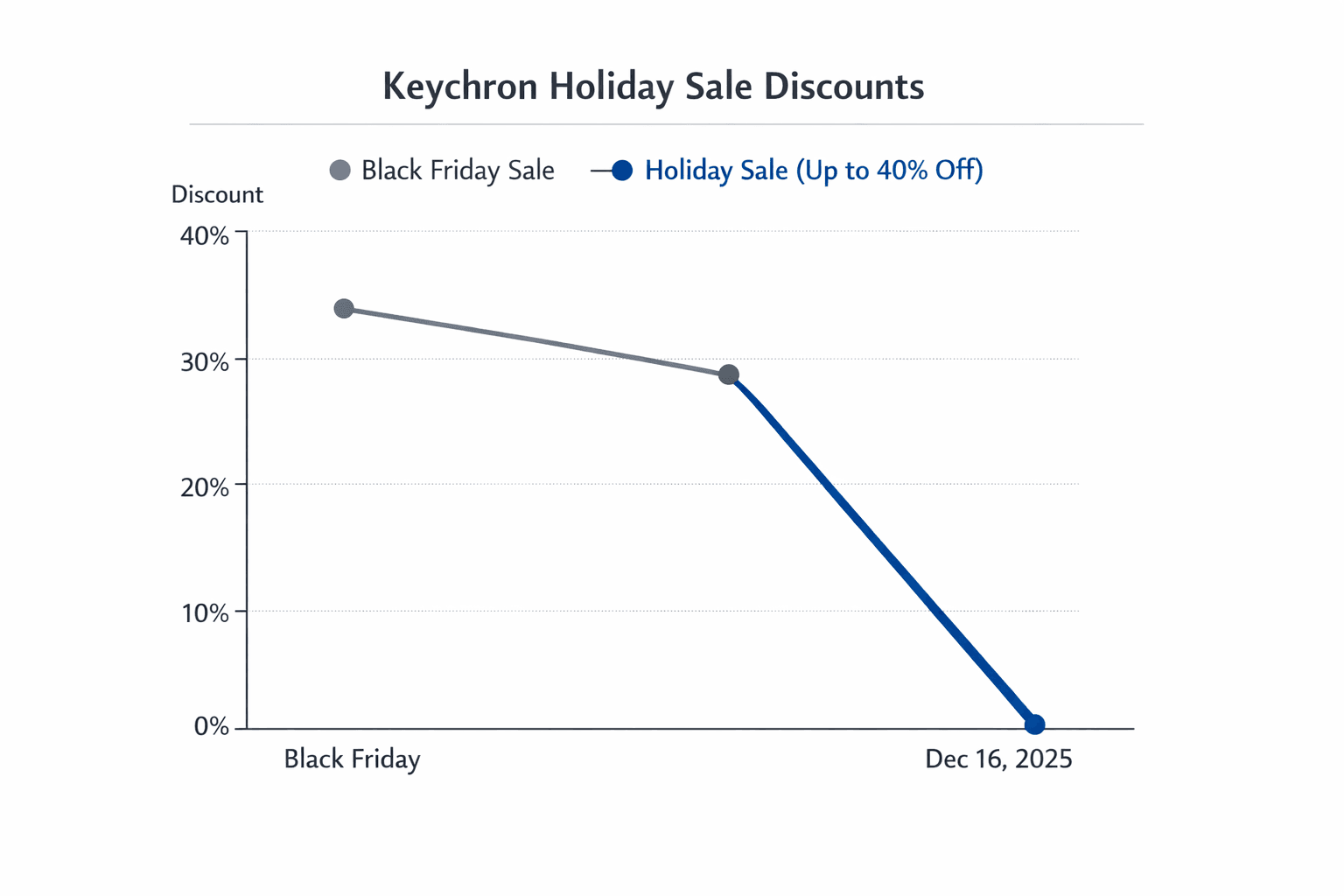
Task: Click the gray Black Friday legend marker
Action: (x=339, y=170)
